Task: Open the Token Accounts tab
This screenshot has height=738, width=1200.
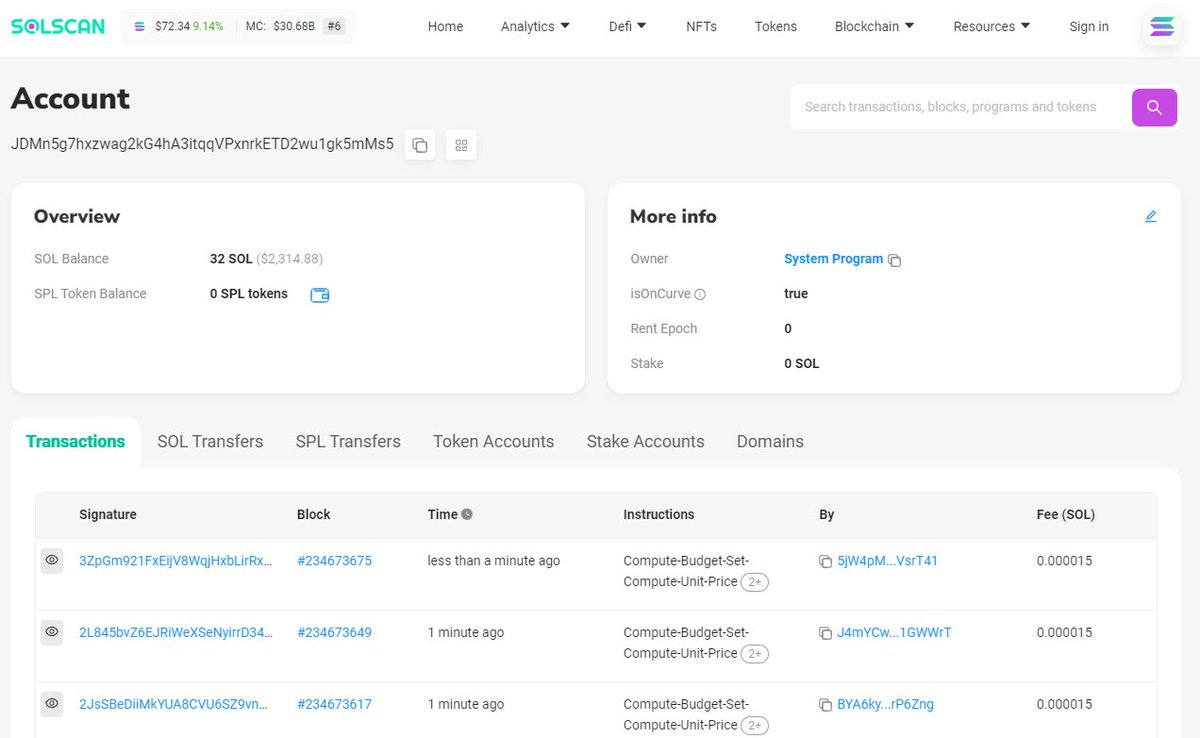Action: (x=493, y=441)
